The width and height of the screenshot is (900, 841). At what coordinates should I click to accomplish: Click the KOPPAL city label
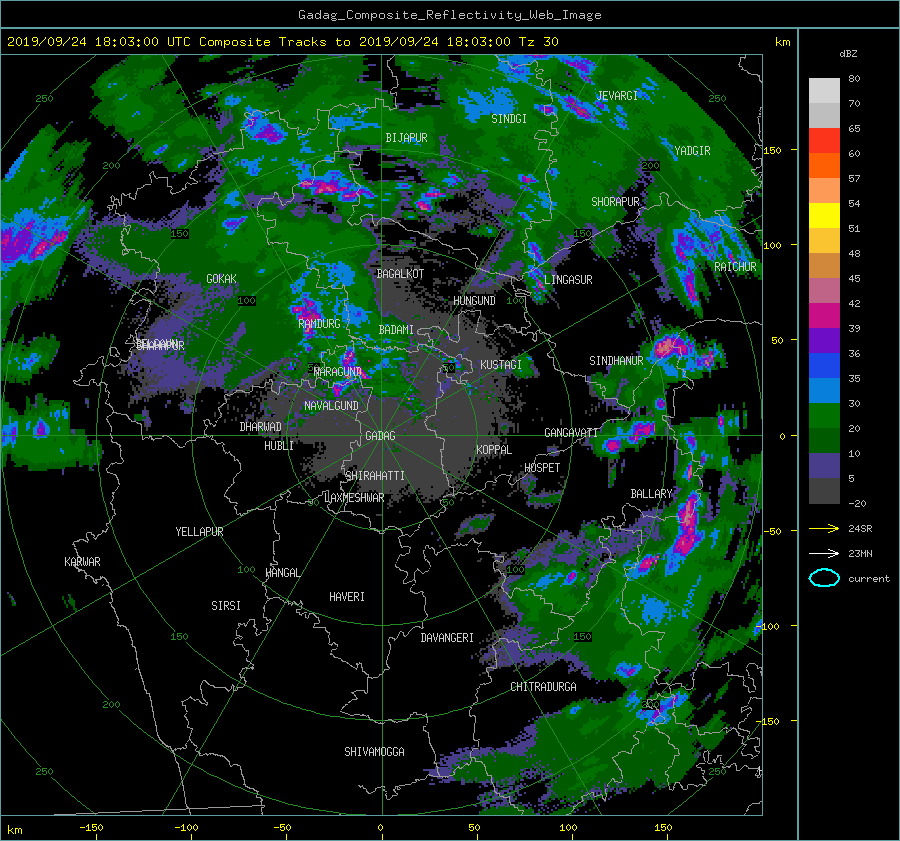point(494,450)
